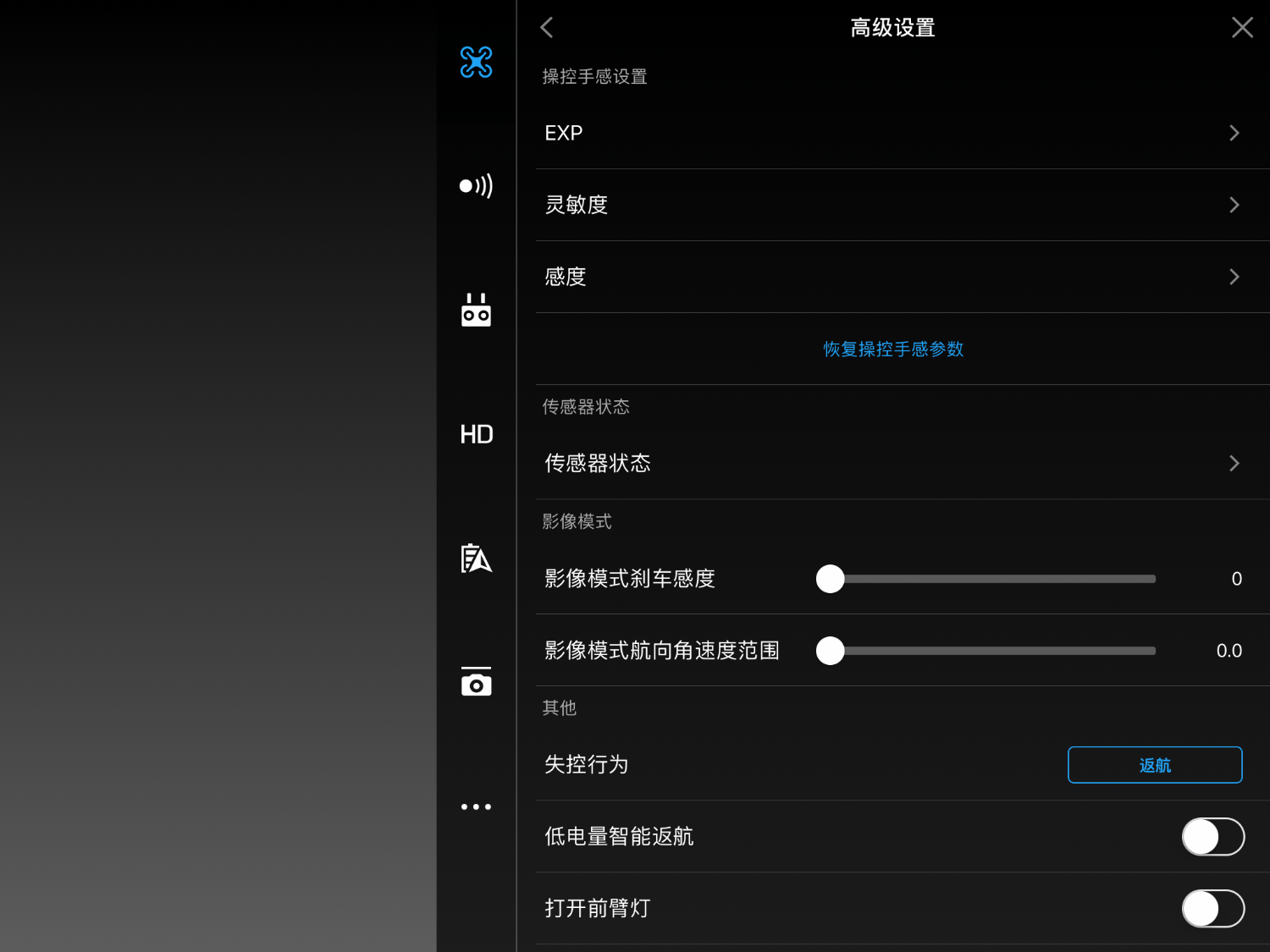Open the remote controller settings icon

476,310
